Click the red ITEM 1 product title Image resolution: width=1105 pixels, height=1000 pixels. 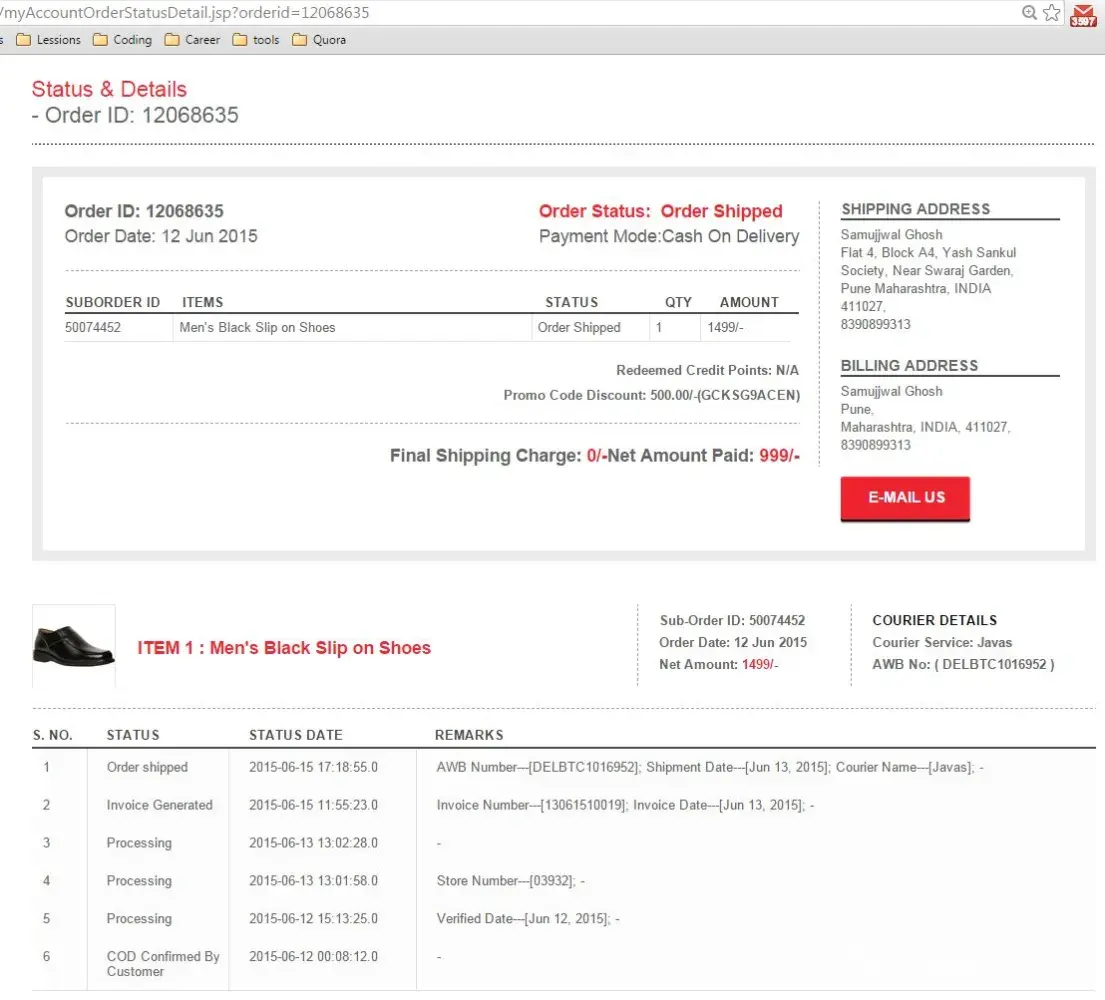(284, 648)
